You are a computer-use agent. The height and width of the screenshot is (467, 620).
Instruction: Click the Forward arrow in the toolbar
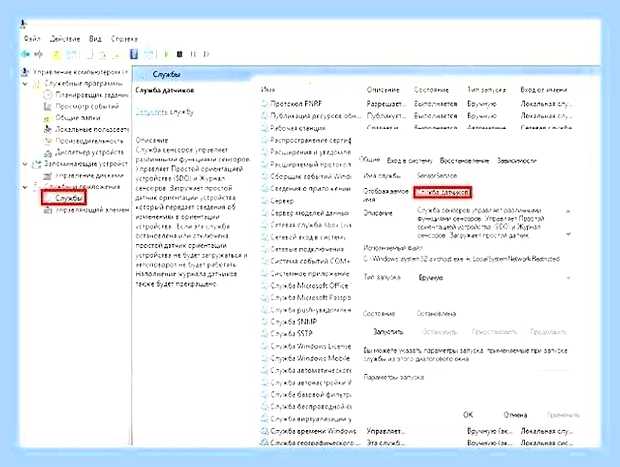(38, 54)
